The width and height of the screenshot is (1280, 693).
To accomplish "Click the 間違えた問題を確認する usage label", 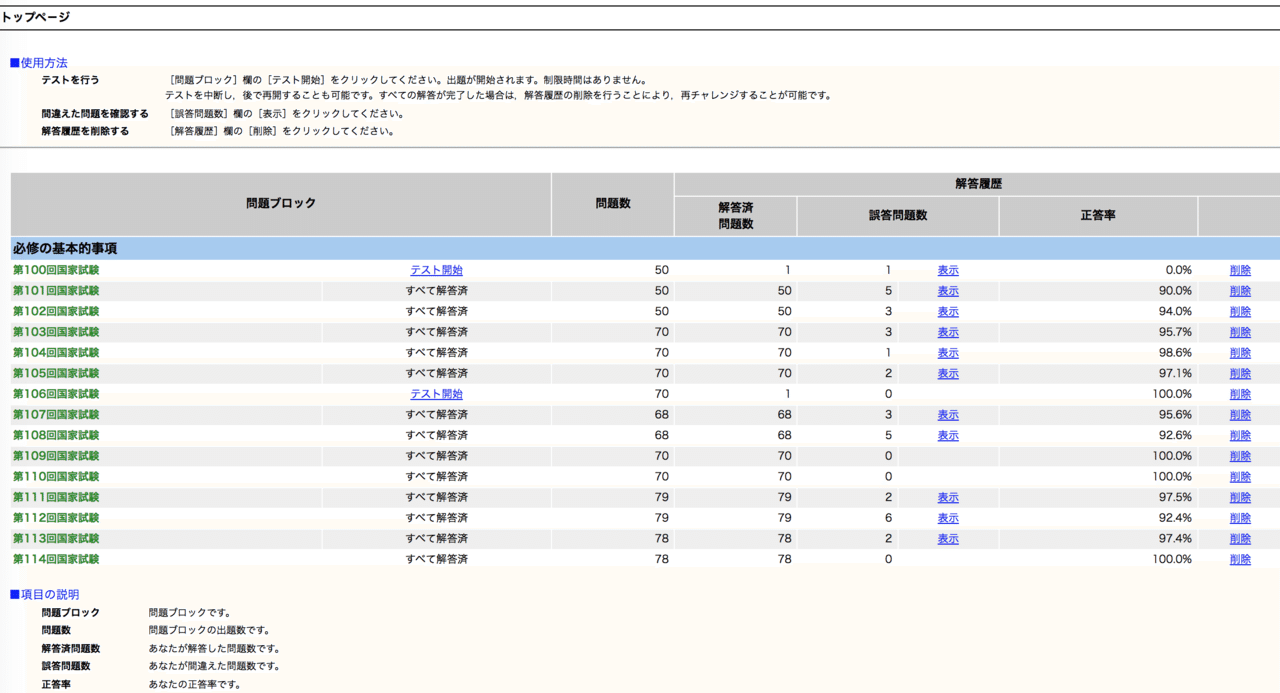I will (95, 114).
